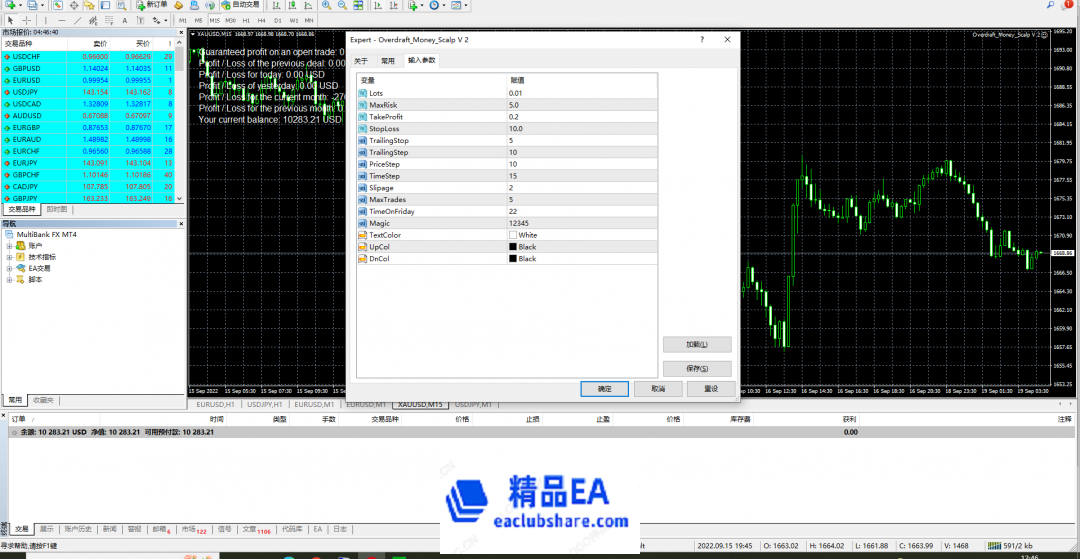The image size is (1080, 559).
Task: Select the horizontal line drawing tool
Action: 62,21
